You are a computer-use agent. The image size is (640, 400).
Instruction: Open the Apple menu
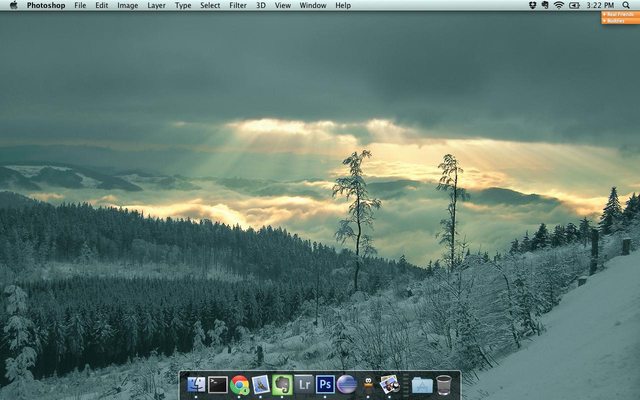pos(13,5)
